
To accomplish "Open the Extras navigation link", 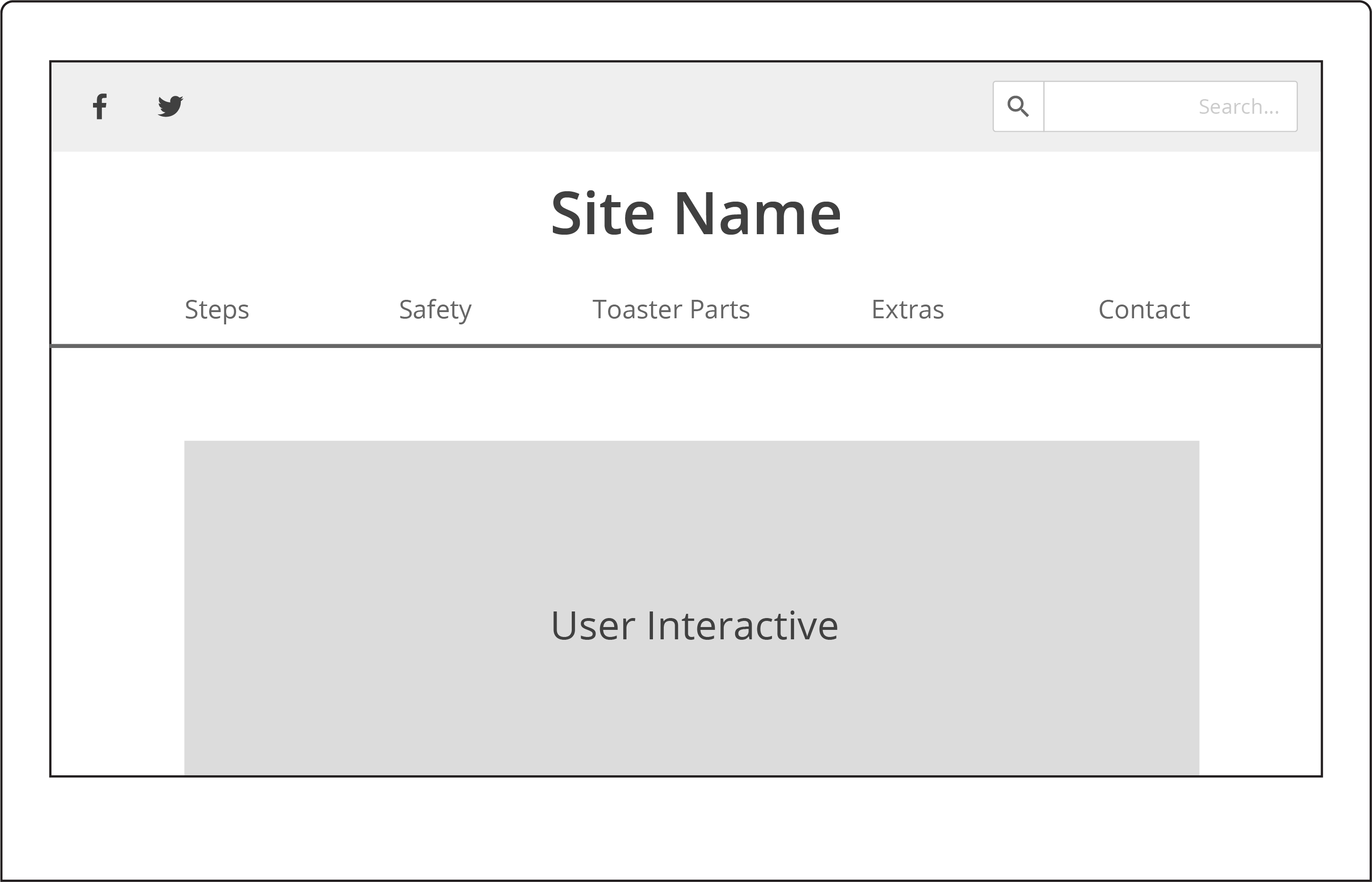I will click(x=907, y=310).
